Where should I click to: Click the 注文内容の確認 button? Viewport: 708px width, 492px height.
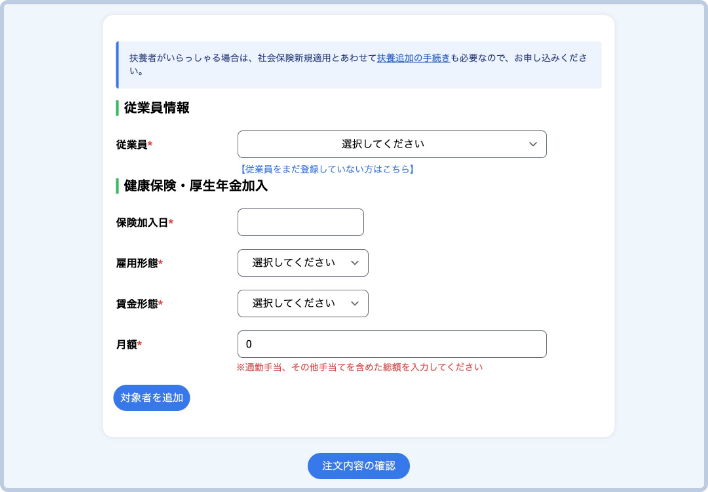[358, 466]
